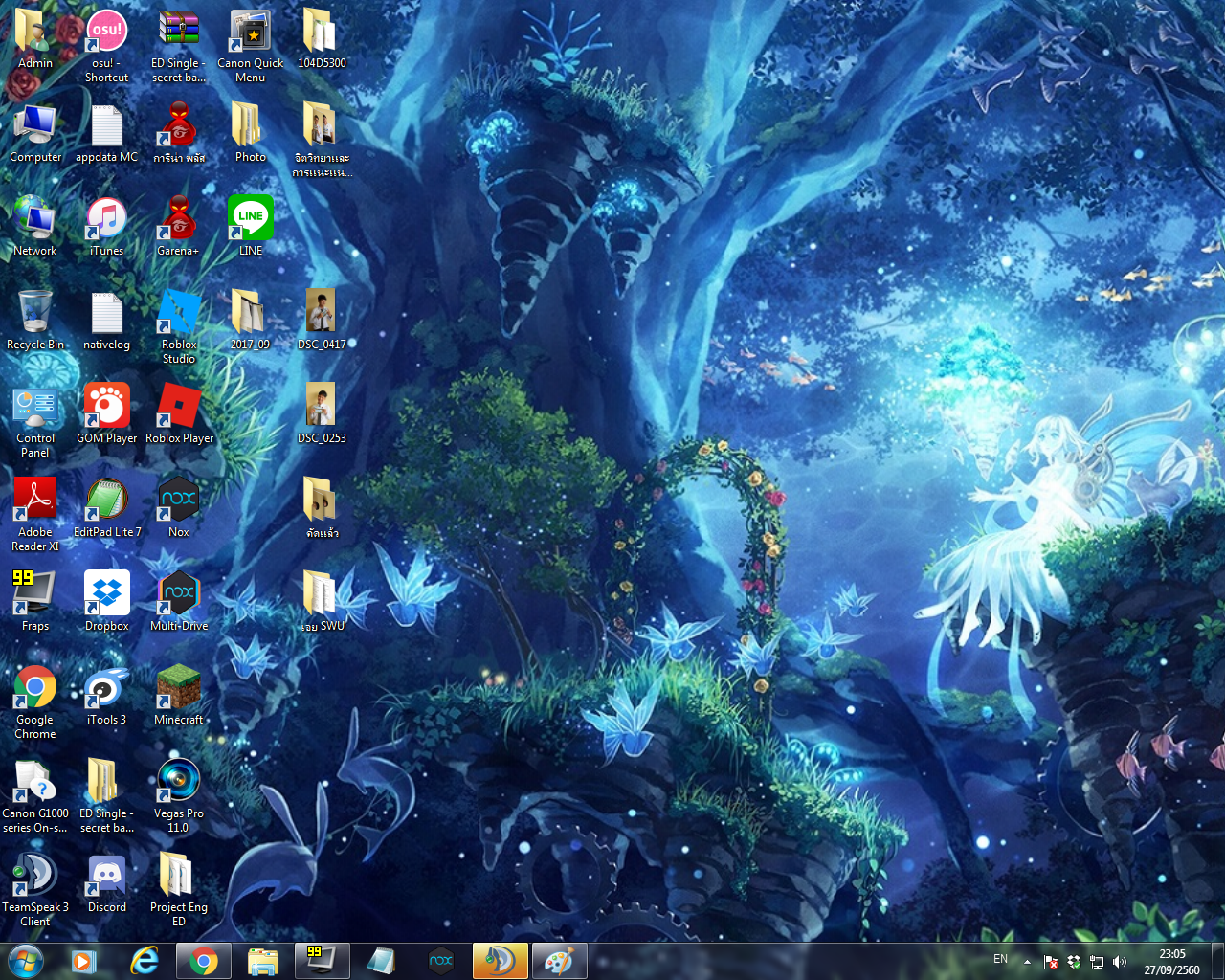Select the Fraps desktop shortcut
Viewport: 1225px width, 980px height.
(x=35, y=601)
